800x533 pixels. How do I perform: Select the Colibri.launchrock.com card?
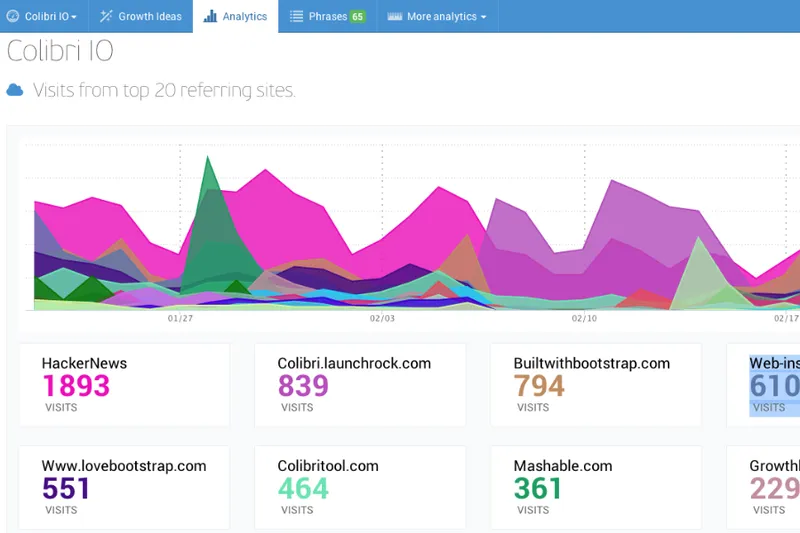tap(360, 385)
